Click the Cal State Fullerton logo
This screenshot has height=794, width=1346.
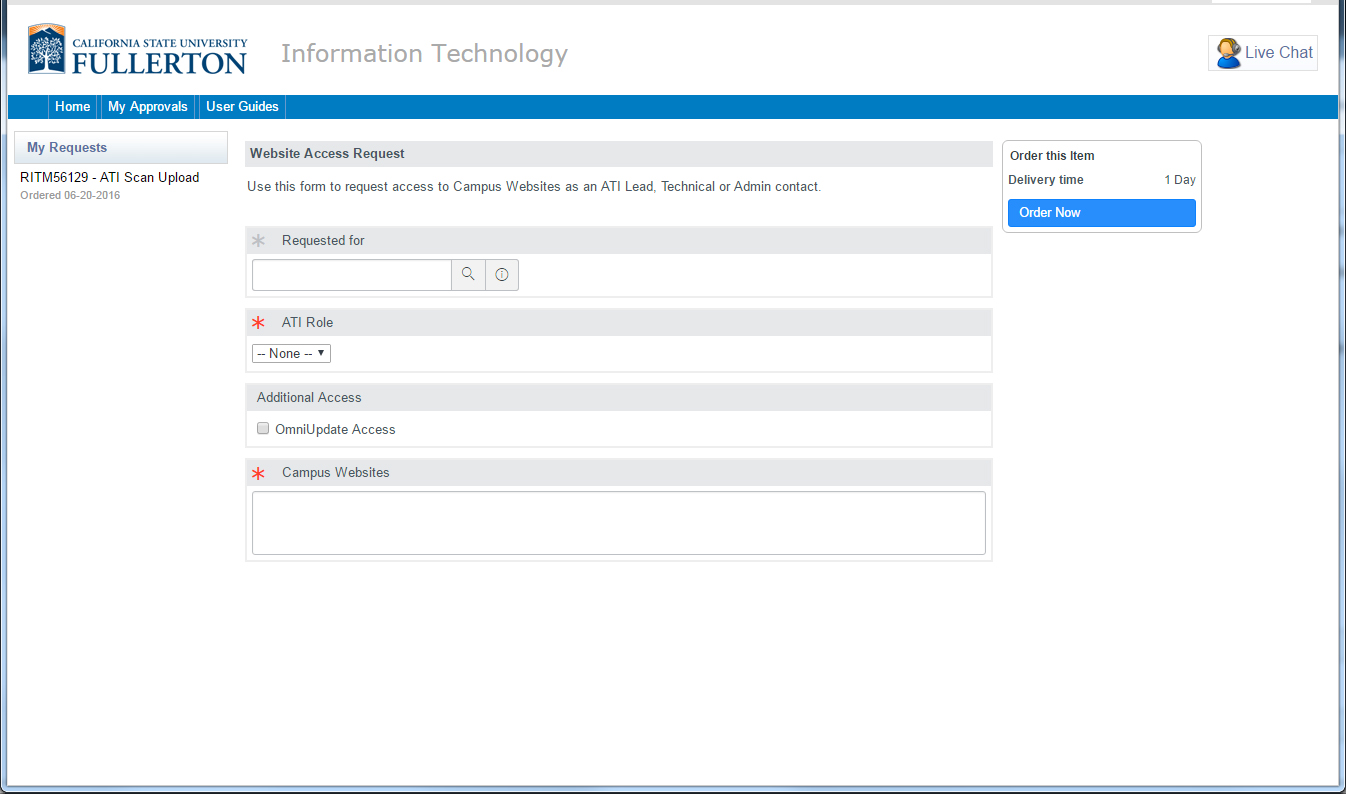pyautogui.click(x=138, y=51)
